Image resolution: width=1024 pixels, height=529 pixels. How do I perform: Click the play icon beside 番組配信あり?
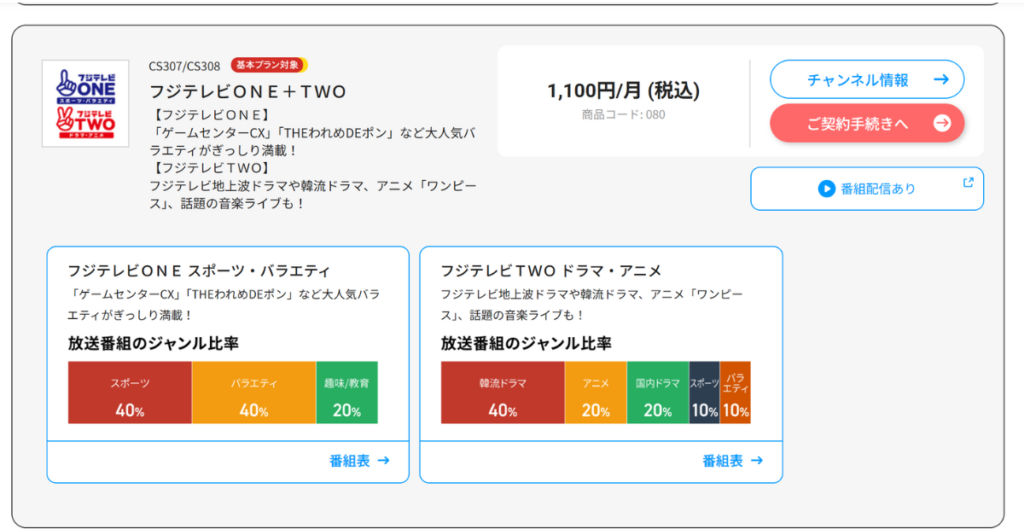[826, 188]
